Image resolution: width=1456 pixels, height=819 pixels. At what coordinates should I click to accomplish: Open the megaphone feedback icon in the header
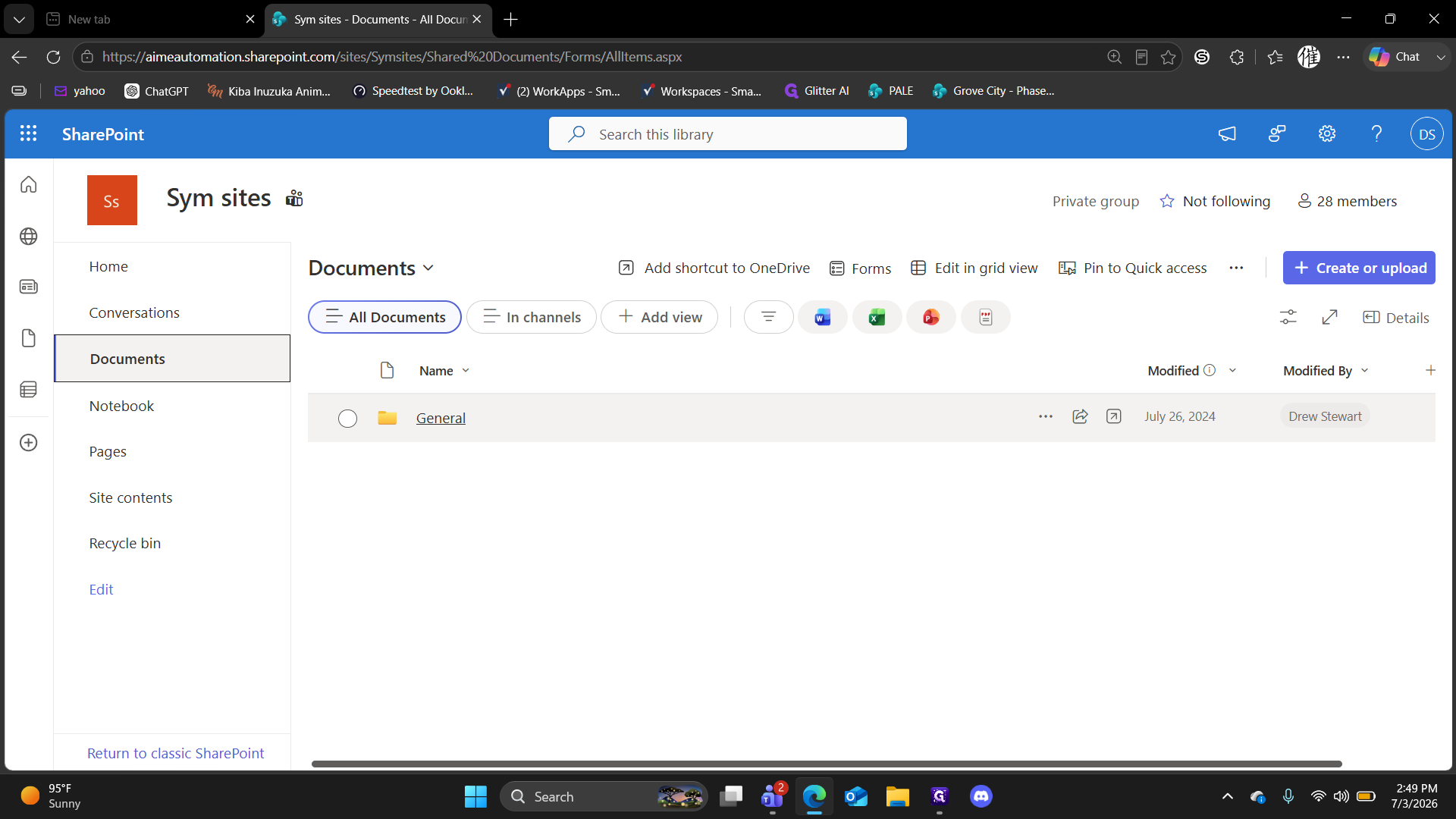[x=1227, y=134]
